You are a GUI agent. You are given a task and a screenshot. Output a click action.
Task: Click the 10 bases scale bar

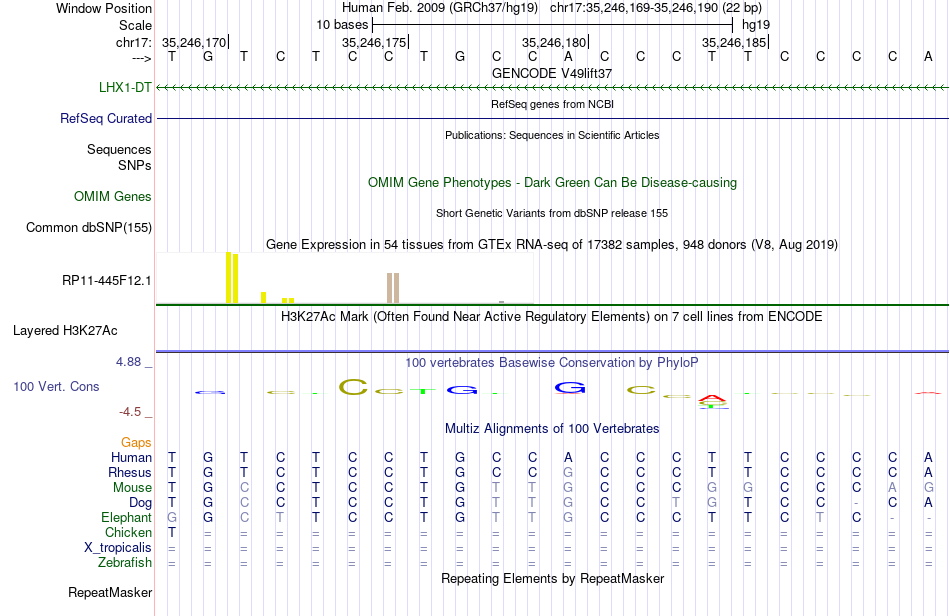click(x=553, y=25)
